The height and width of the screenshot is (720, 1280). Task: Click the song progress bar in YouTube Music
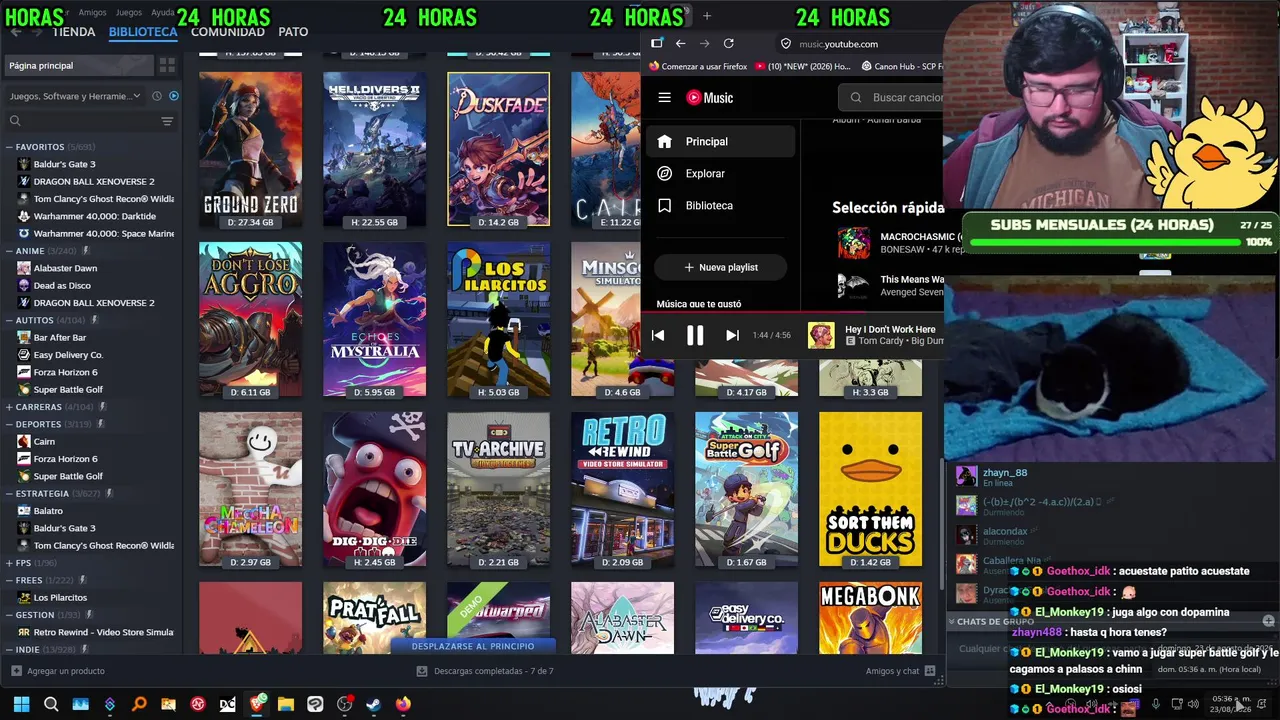pos(792,313)
